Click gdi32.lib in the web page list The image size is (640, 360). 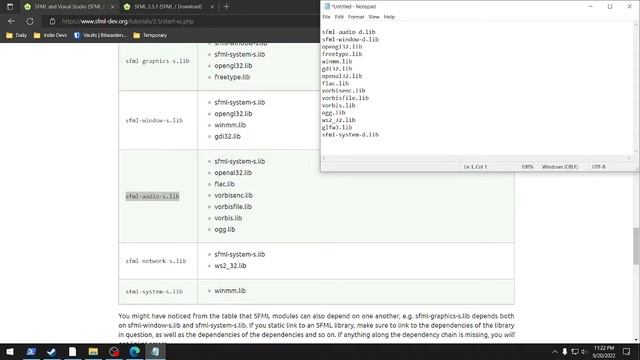pyautogui.click(x=227, y=136)
